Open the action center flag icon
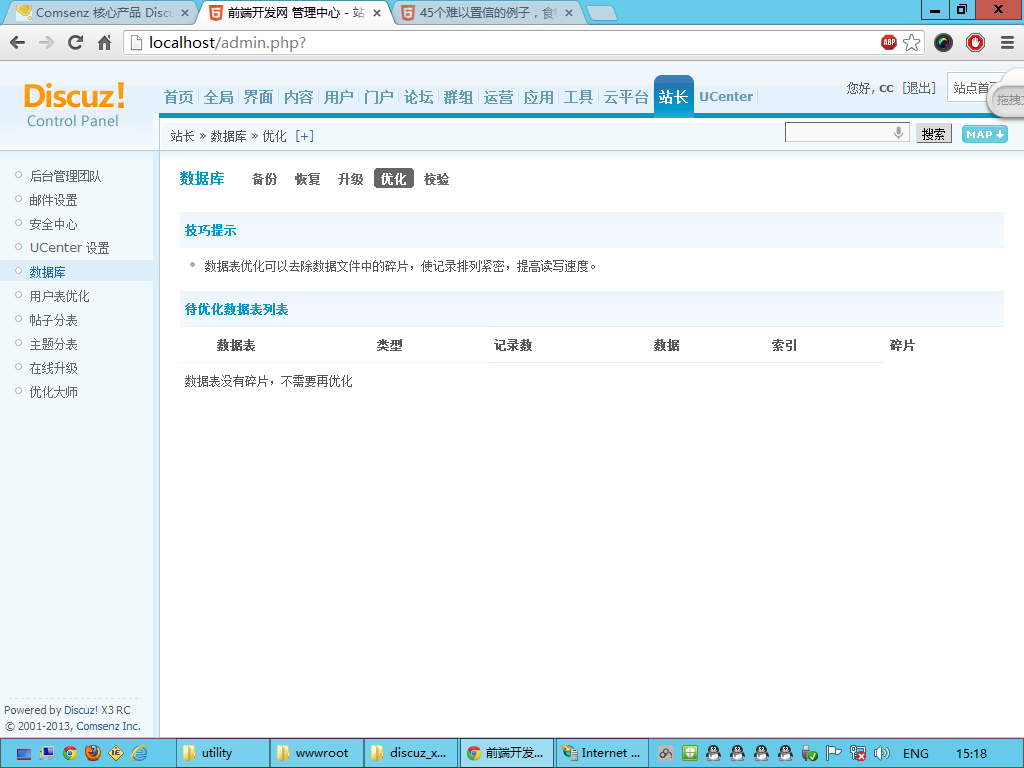Viewport: 1024px width, 768px height. (x=833, y=753)
